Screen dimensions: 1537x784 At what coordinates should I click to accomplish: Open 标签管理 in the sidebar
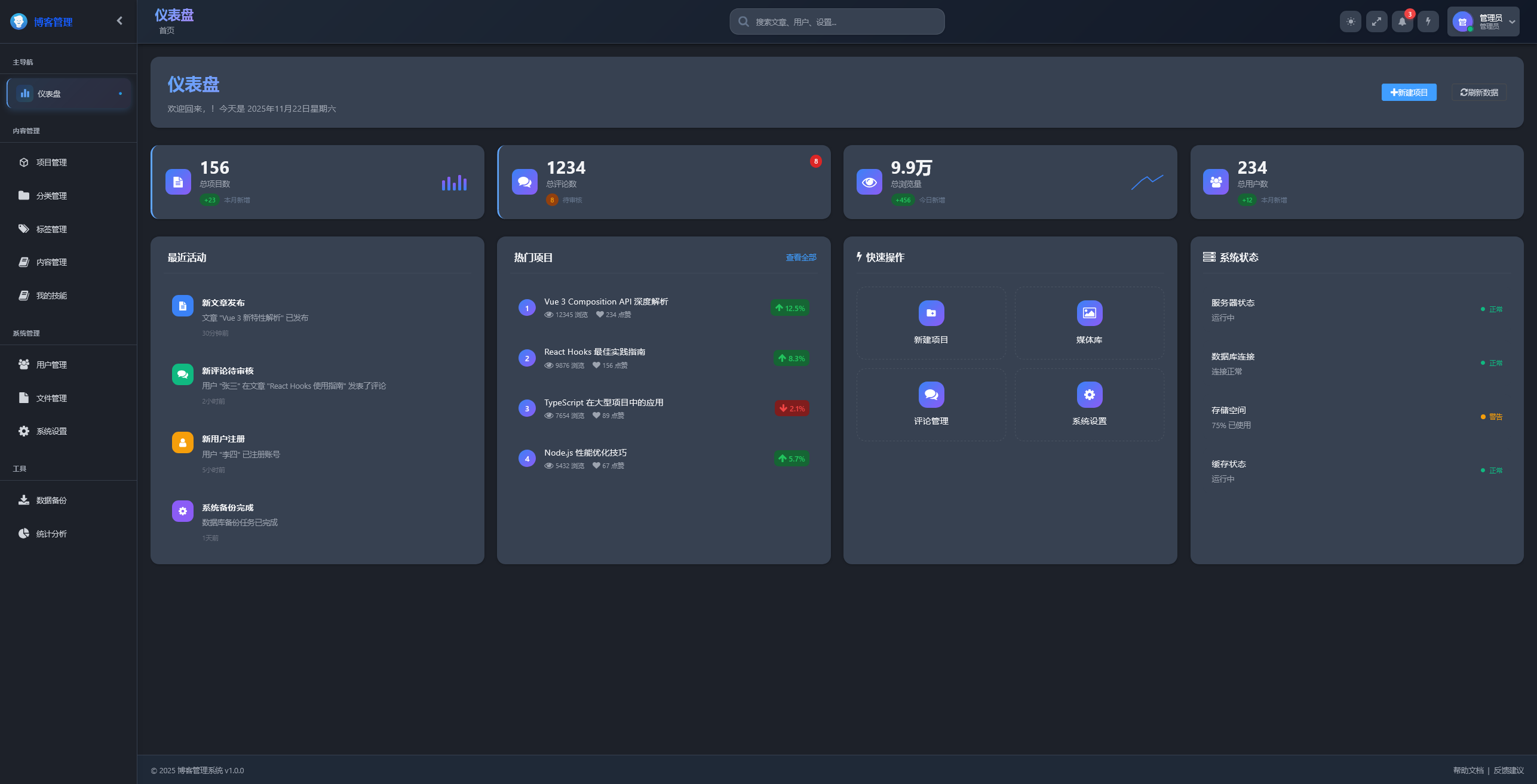coord(51,229)
